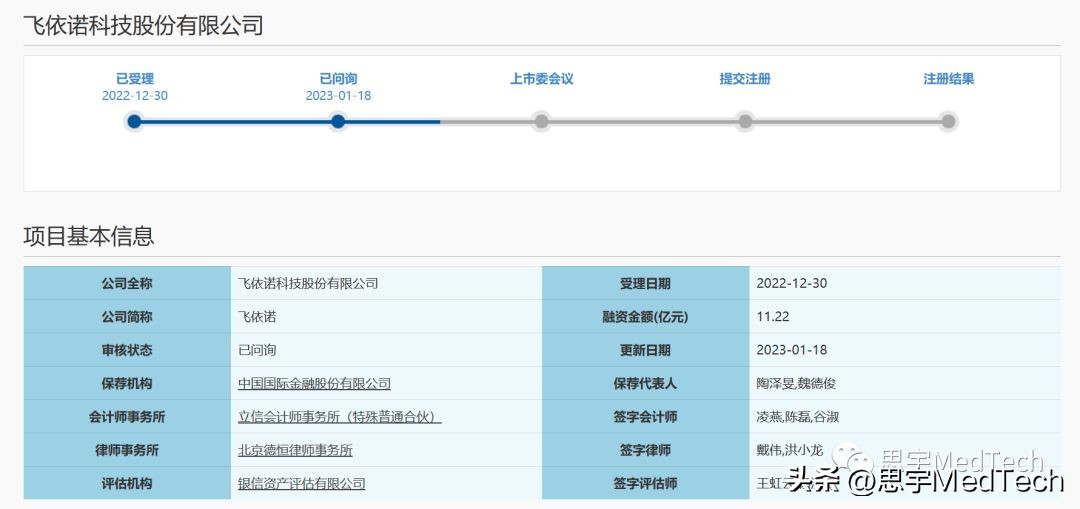
Task: Click the 公司简称 header cell
Action: click(127, 317)
